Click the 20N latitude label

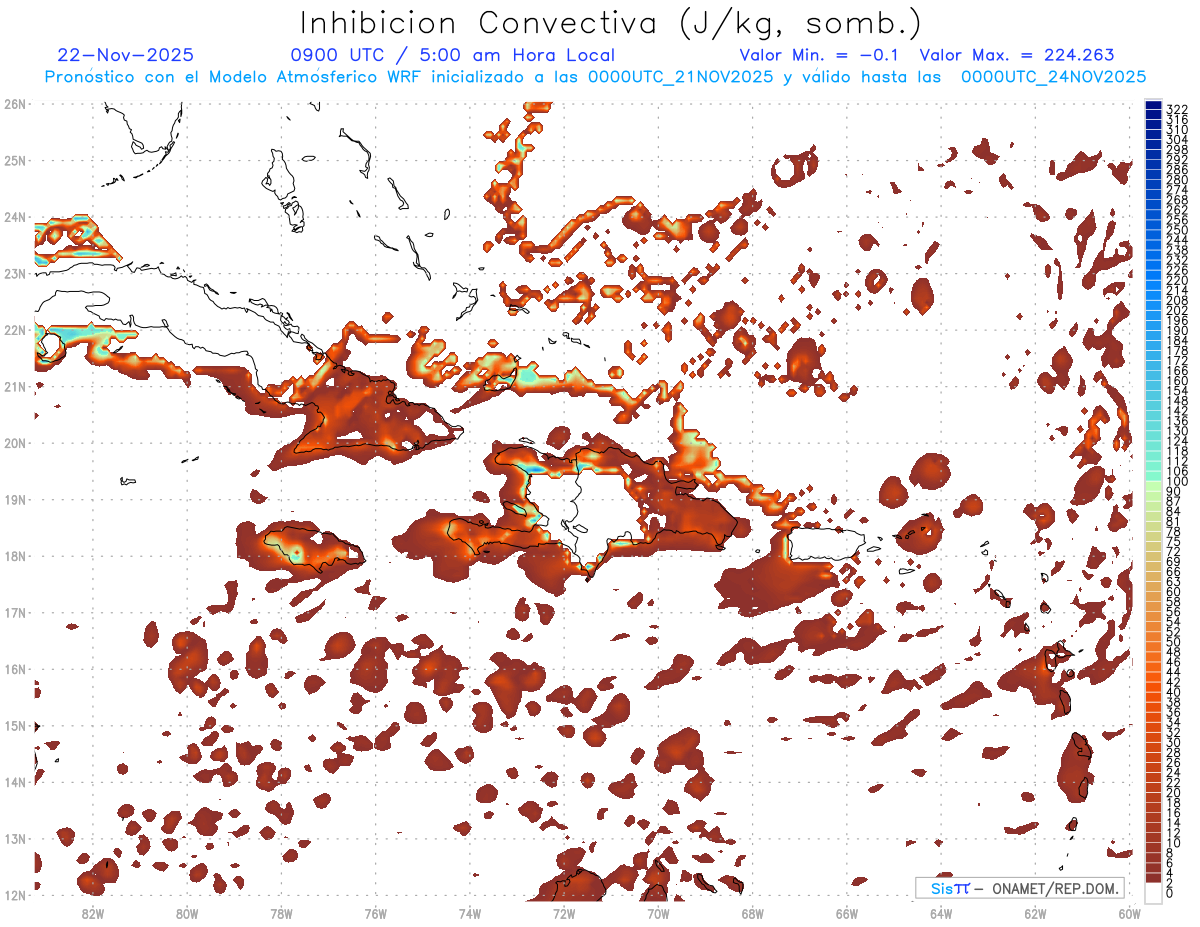coord(14,442)
